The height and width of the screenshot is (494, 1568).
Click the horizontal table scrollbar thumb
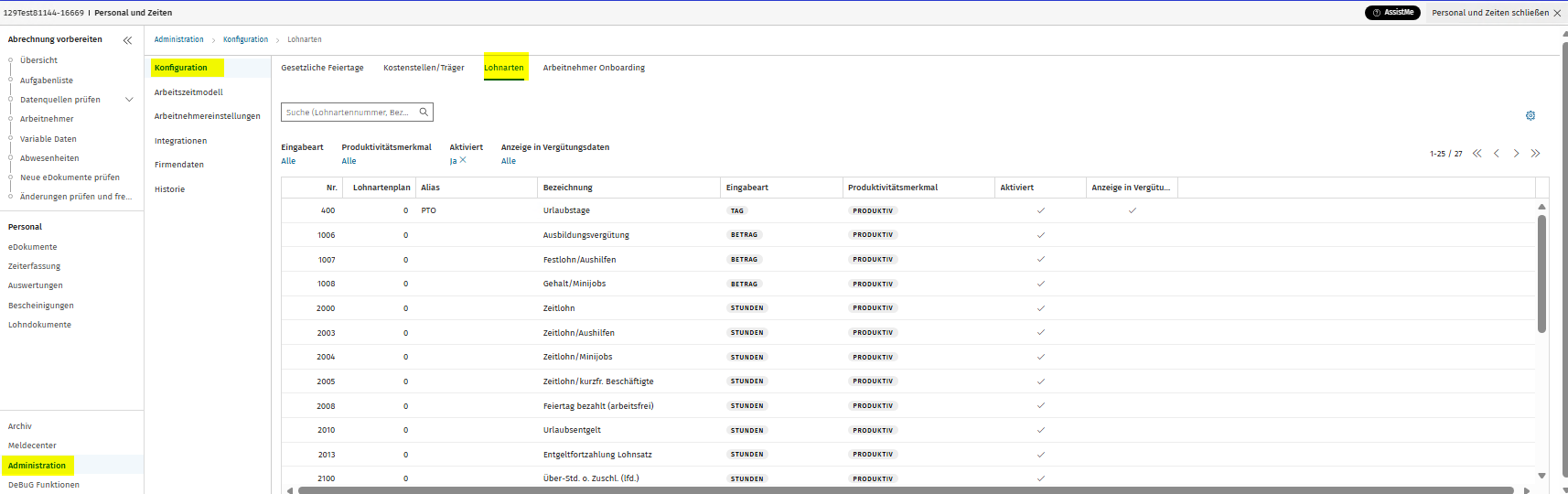coord(906,490)
